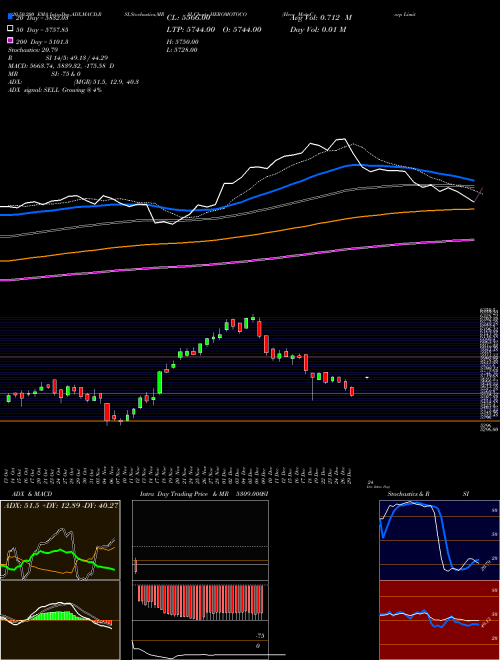
Task: Click the MACD values line
Action: [61, 66]
